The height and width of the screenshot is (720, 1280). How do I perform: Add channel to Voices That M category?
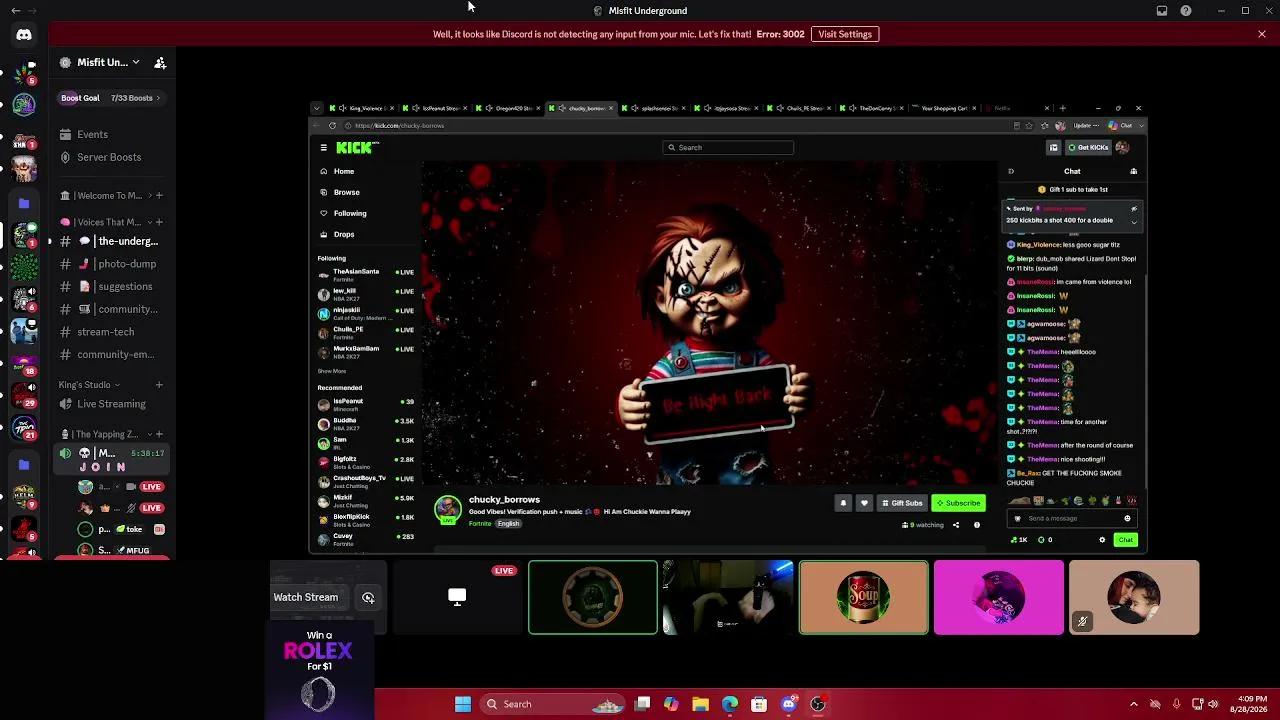coord(159,222)
